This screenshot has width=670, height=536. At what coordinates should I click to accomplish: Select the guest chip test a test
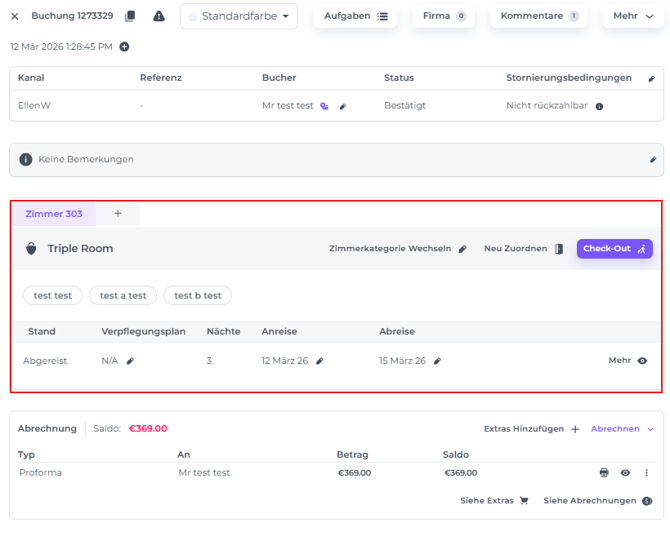[123, 295]
